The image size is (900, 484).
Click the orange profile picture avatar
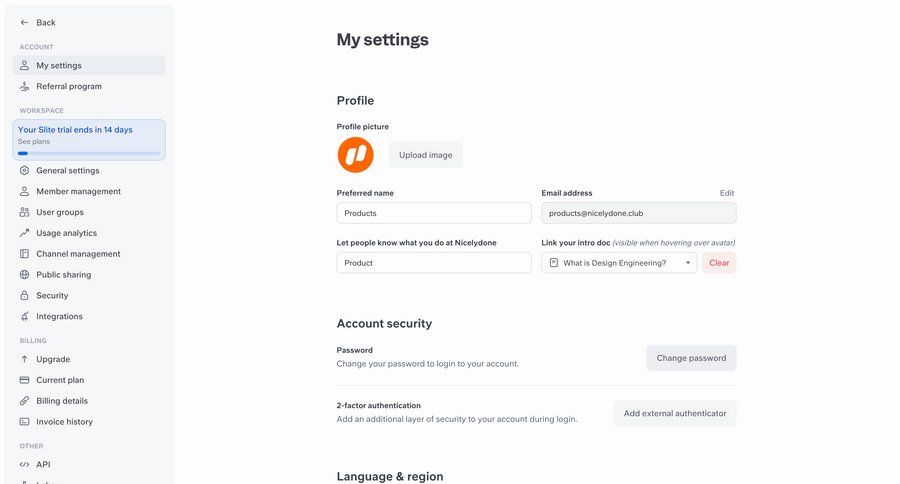pos(355,155)
